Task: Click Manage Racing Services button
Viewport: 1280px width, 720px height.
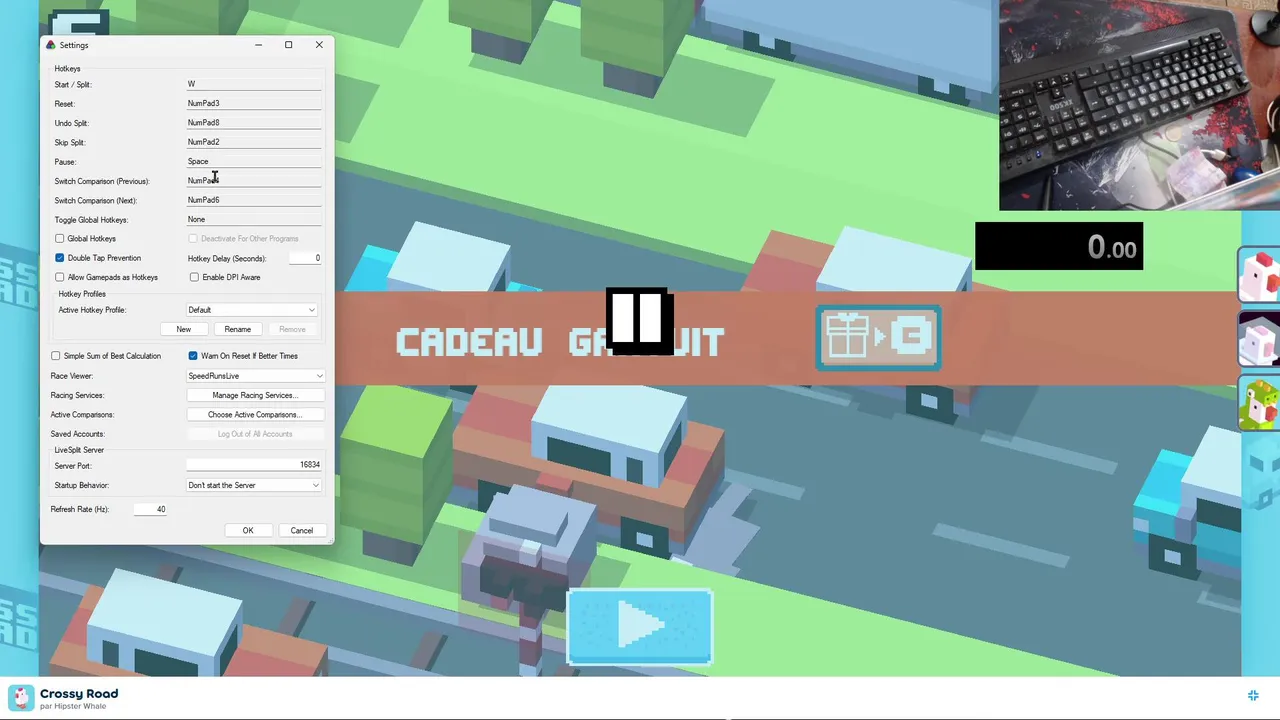Action: tap(255, 395)
